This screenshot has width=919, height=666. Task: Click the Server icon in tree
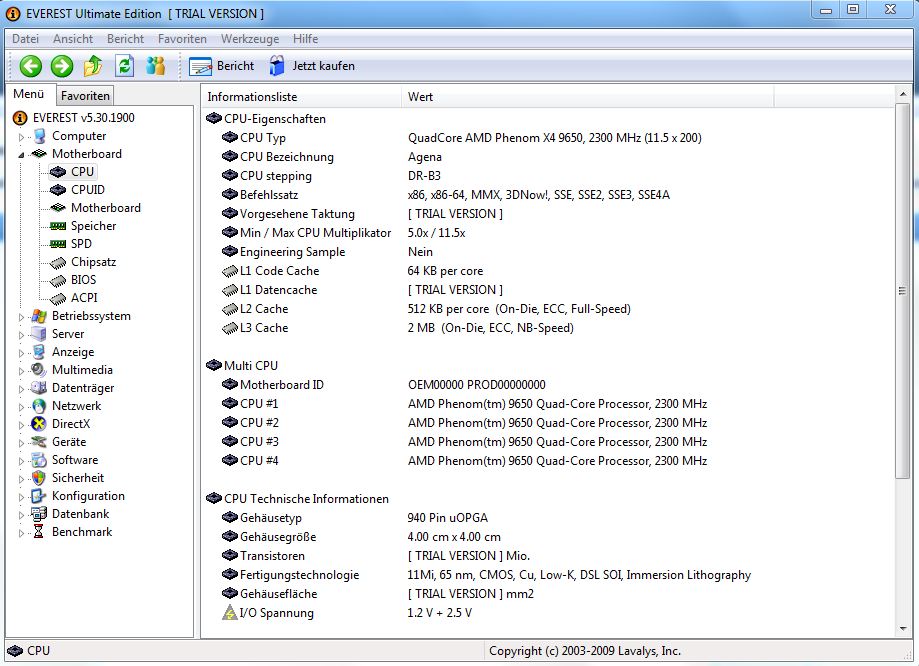39,334
